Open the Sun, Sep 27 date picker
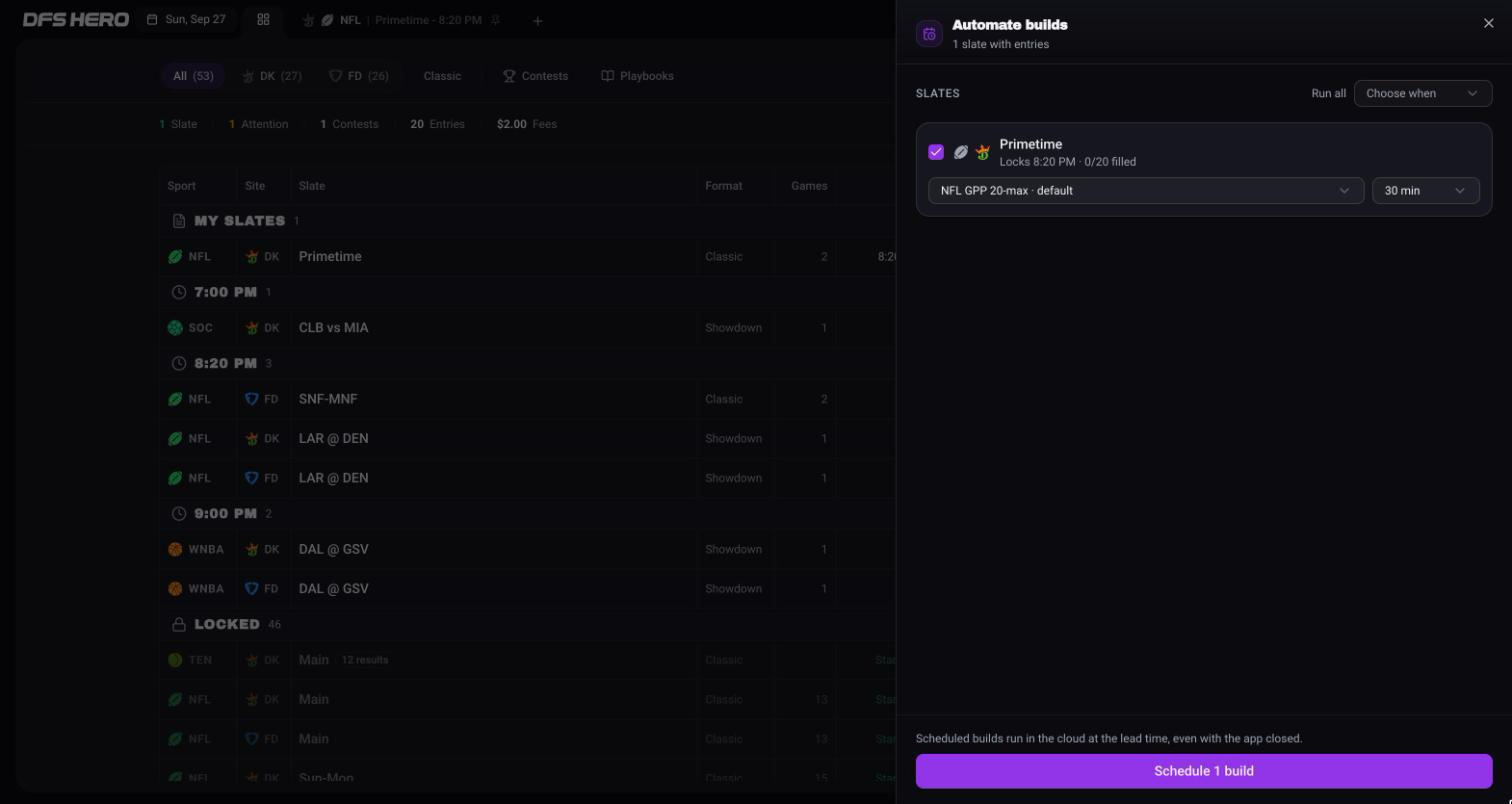This screenshot has width=1512, height=804. (x=187, y=19)
